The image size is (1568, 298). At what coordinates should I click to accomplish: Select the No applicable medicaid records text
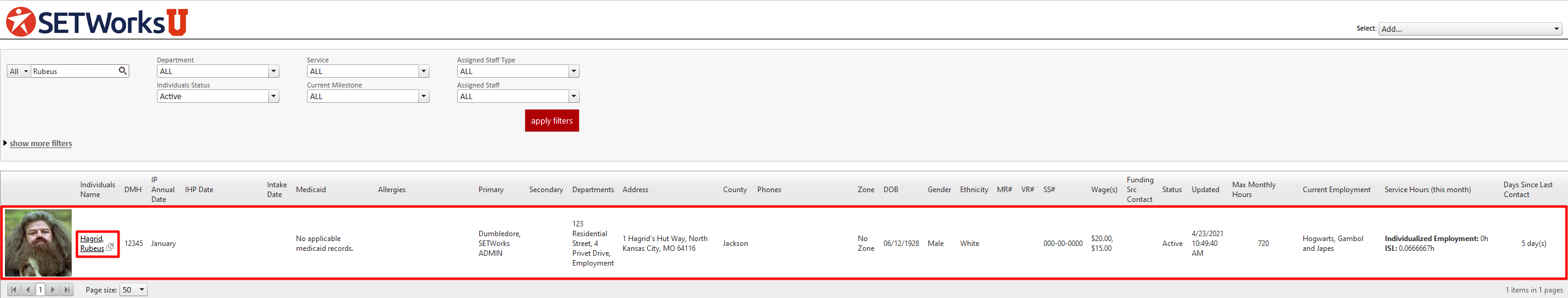[x=325, y=244]
